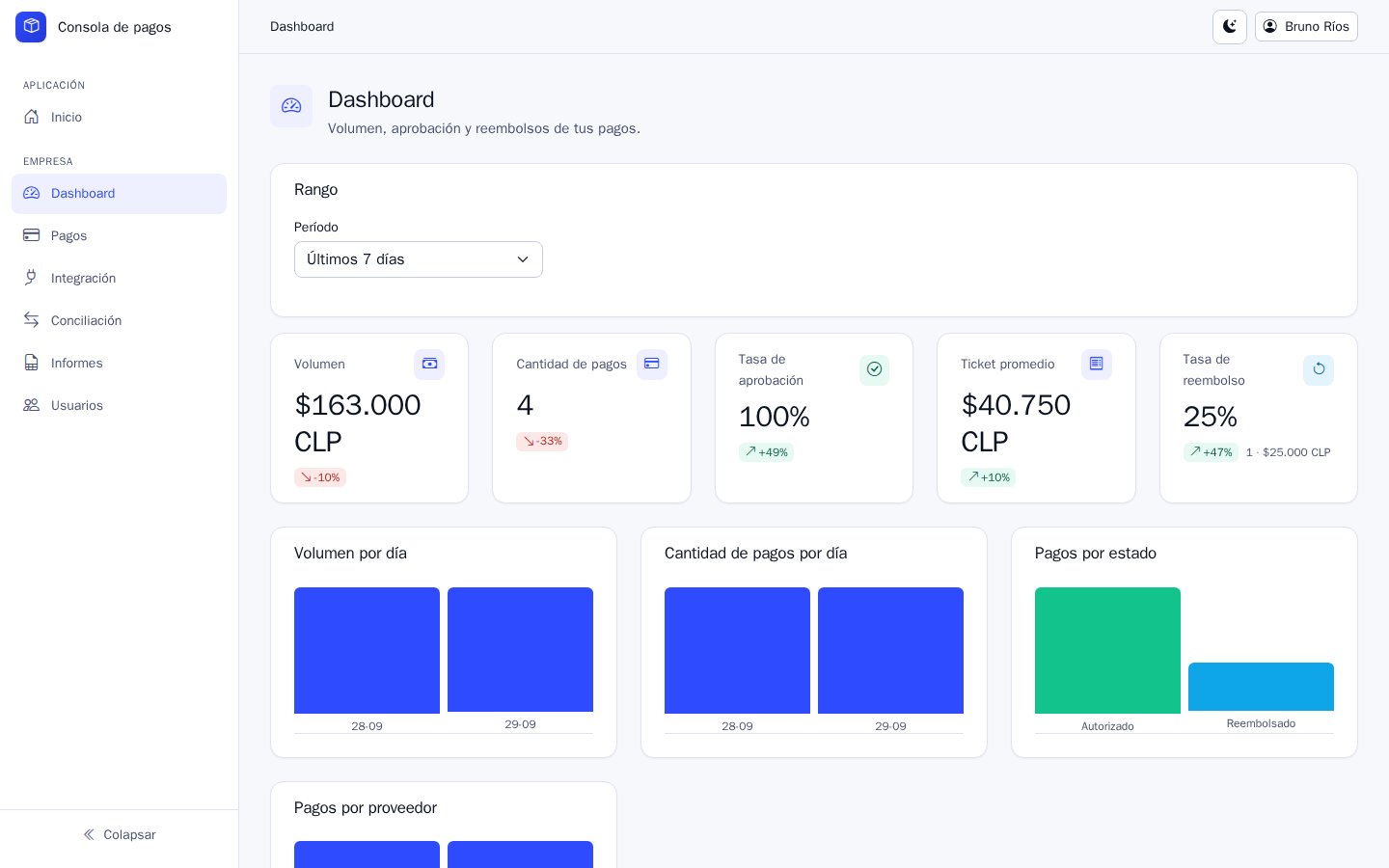The image size is (1389, 868).
Task: Click the +10% average ticket badge
Action: tap(988, 477)
